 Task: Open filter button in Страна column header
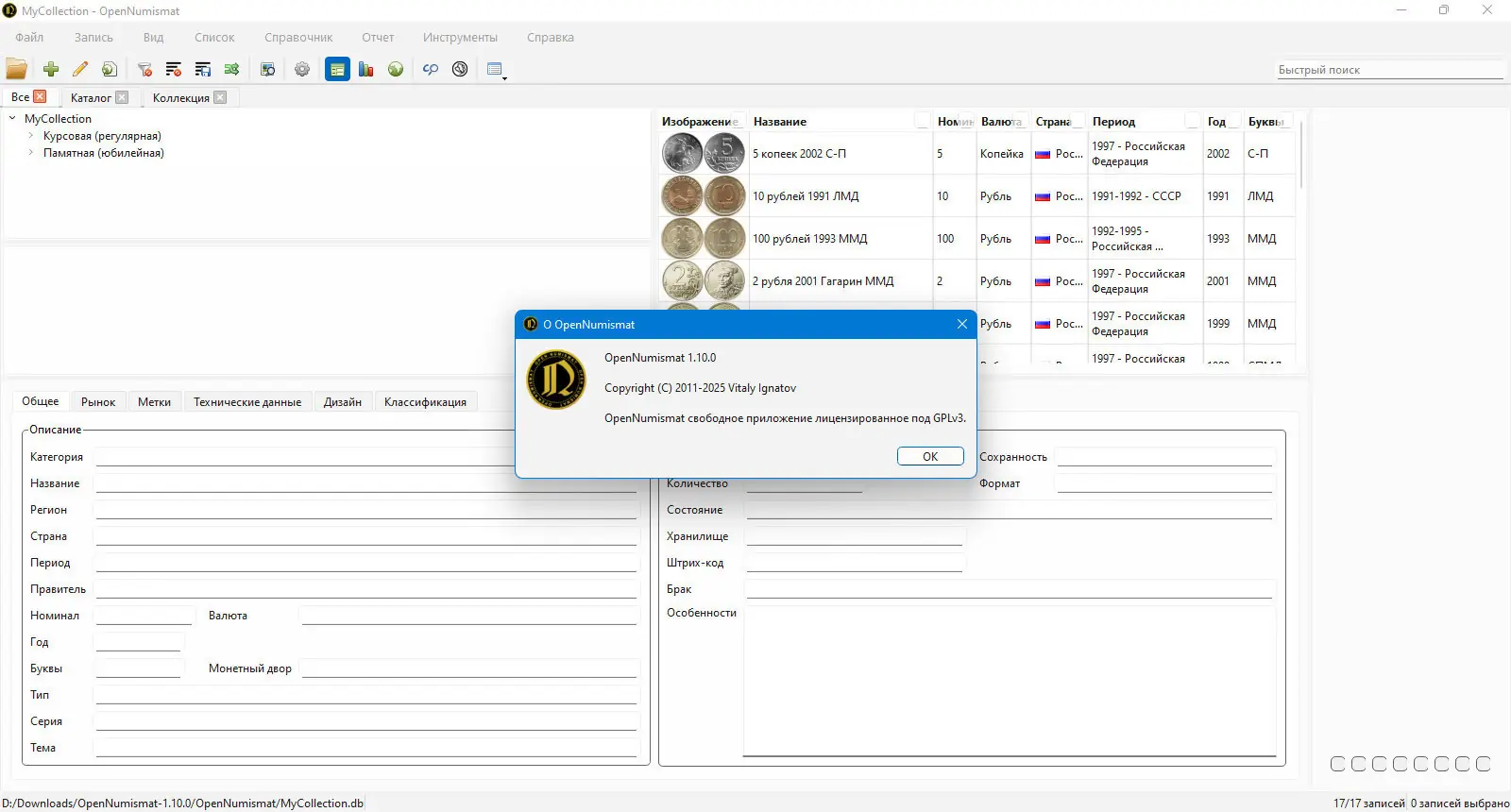coord(1078,121)
